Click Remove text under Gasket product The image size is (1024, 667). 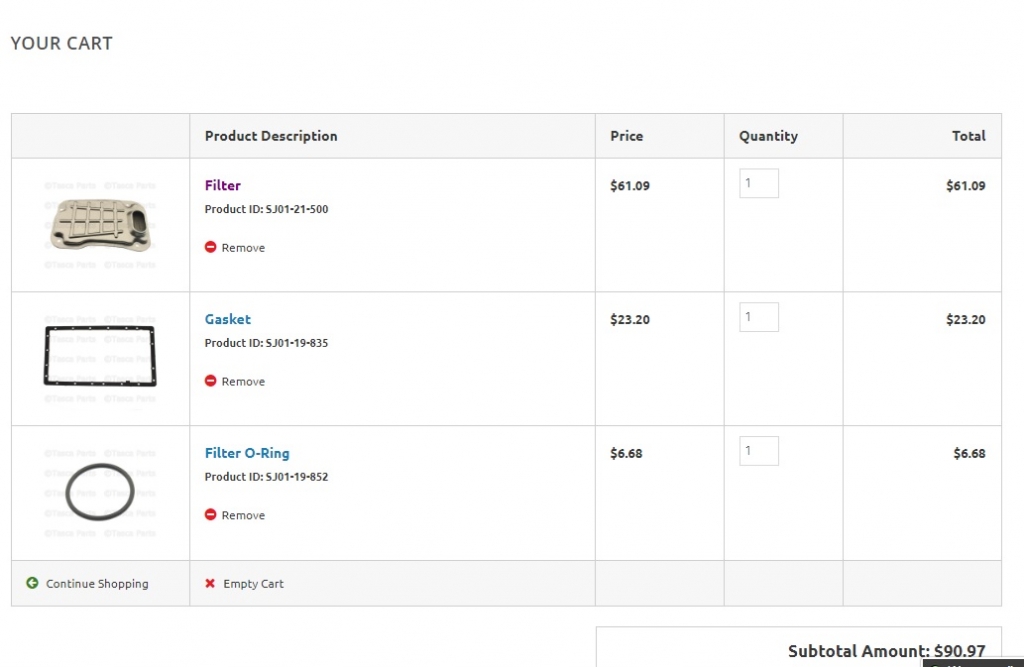243,382
